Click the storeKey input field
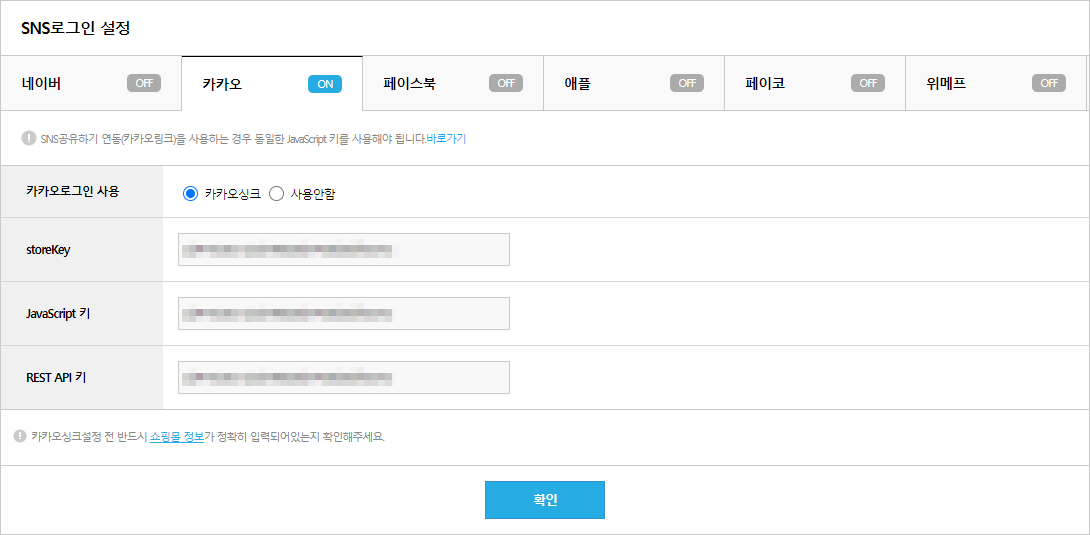 pyautogui.click(x=343, y=250)
